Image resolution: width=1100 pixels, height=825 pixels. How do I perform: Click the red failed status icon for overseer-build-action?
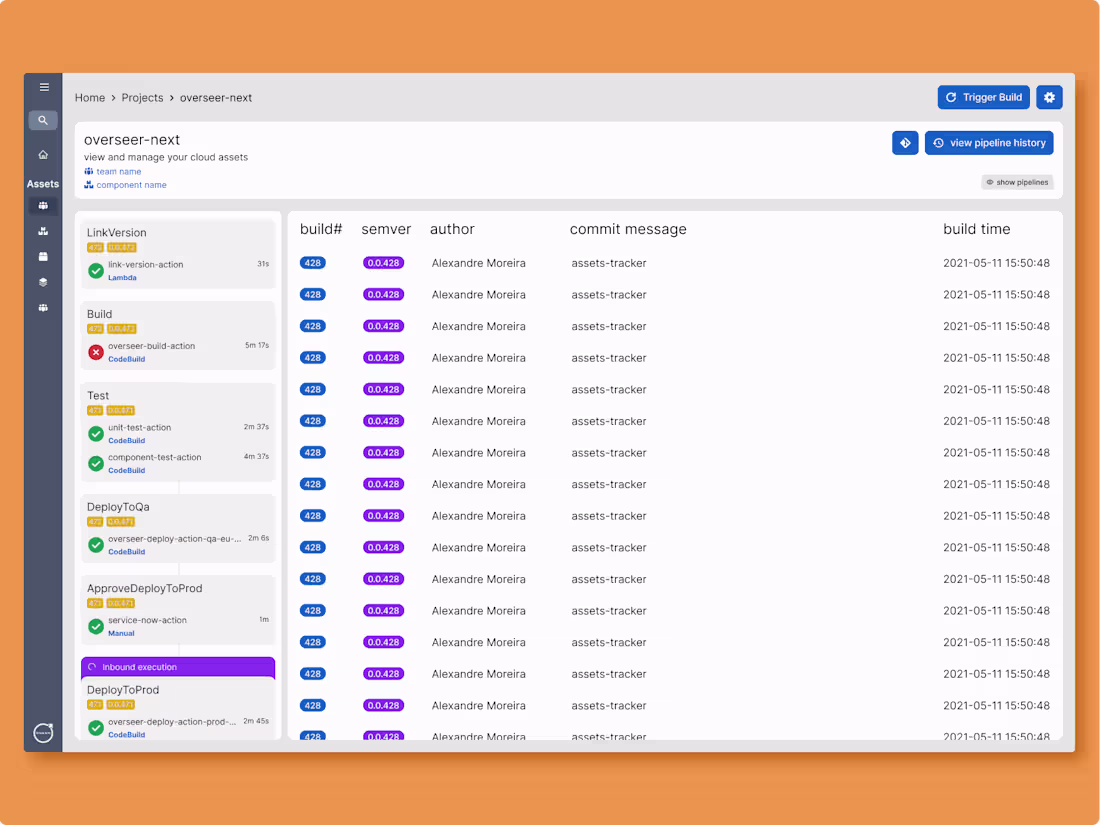(x=96, y=352)
